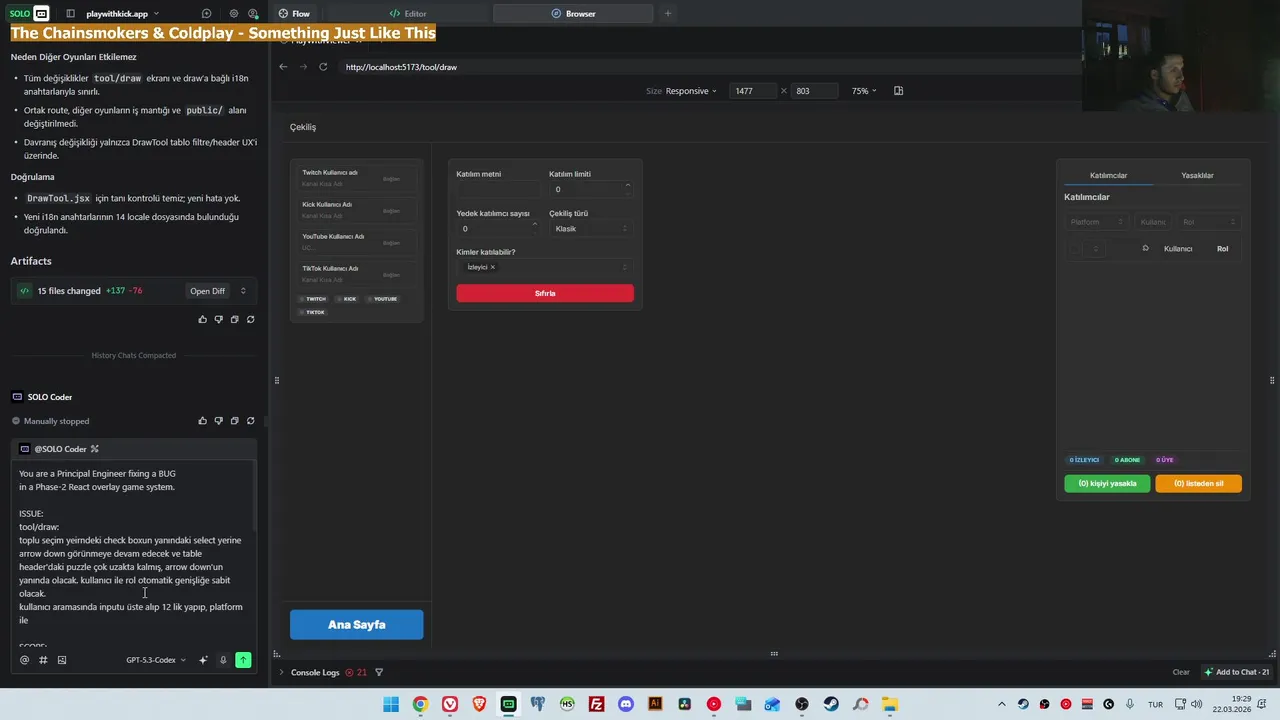Add a new tab with plus icon
This screenshot has height=720, width=1280.
(x=668, y=14)
